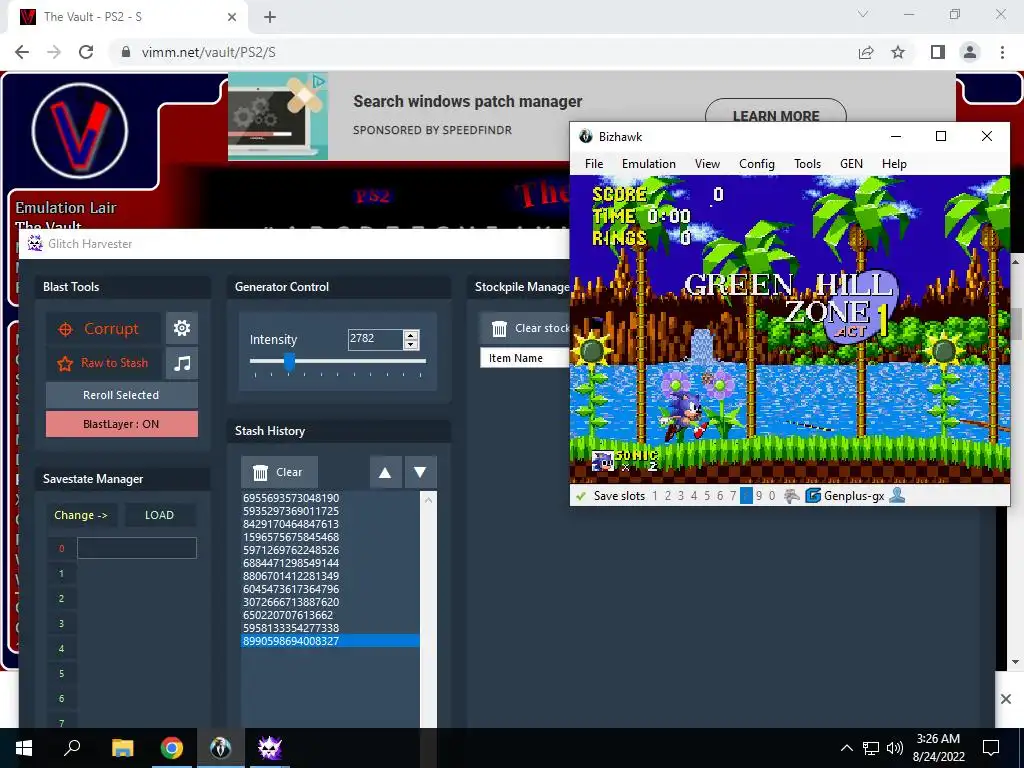
Task: Open Bizhawk Help menu
Action: click(894, 164)
